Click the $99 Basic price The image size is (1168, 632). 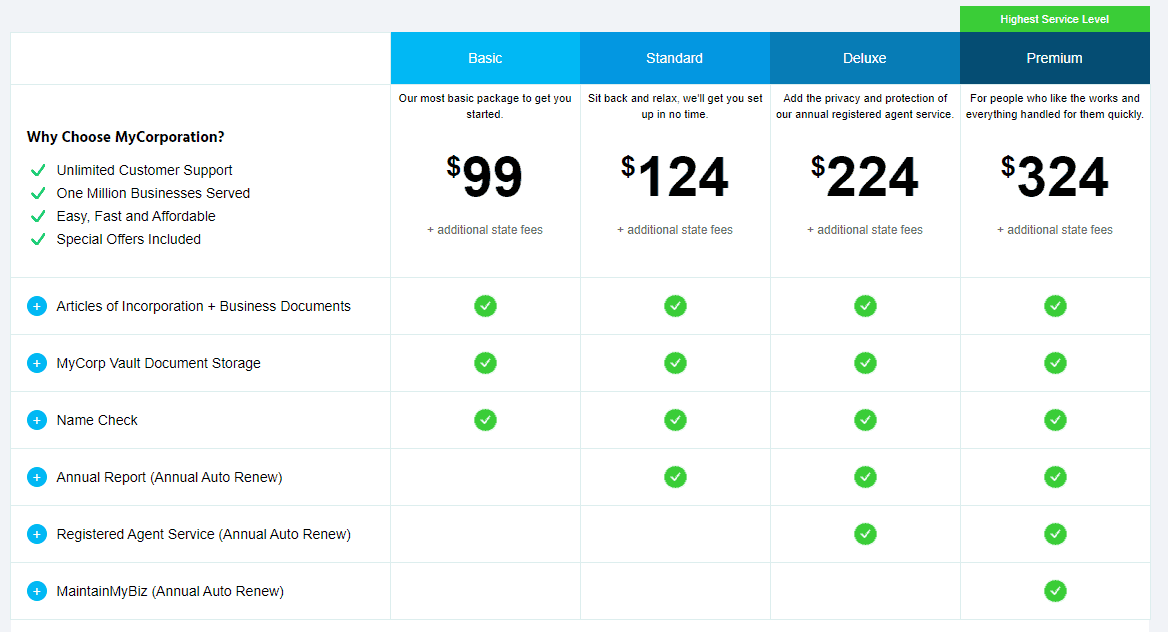point(485,177)
